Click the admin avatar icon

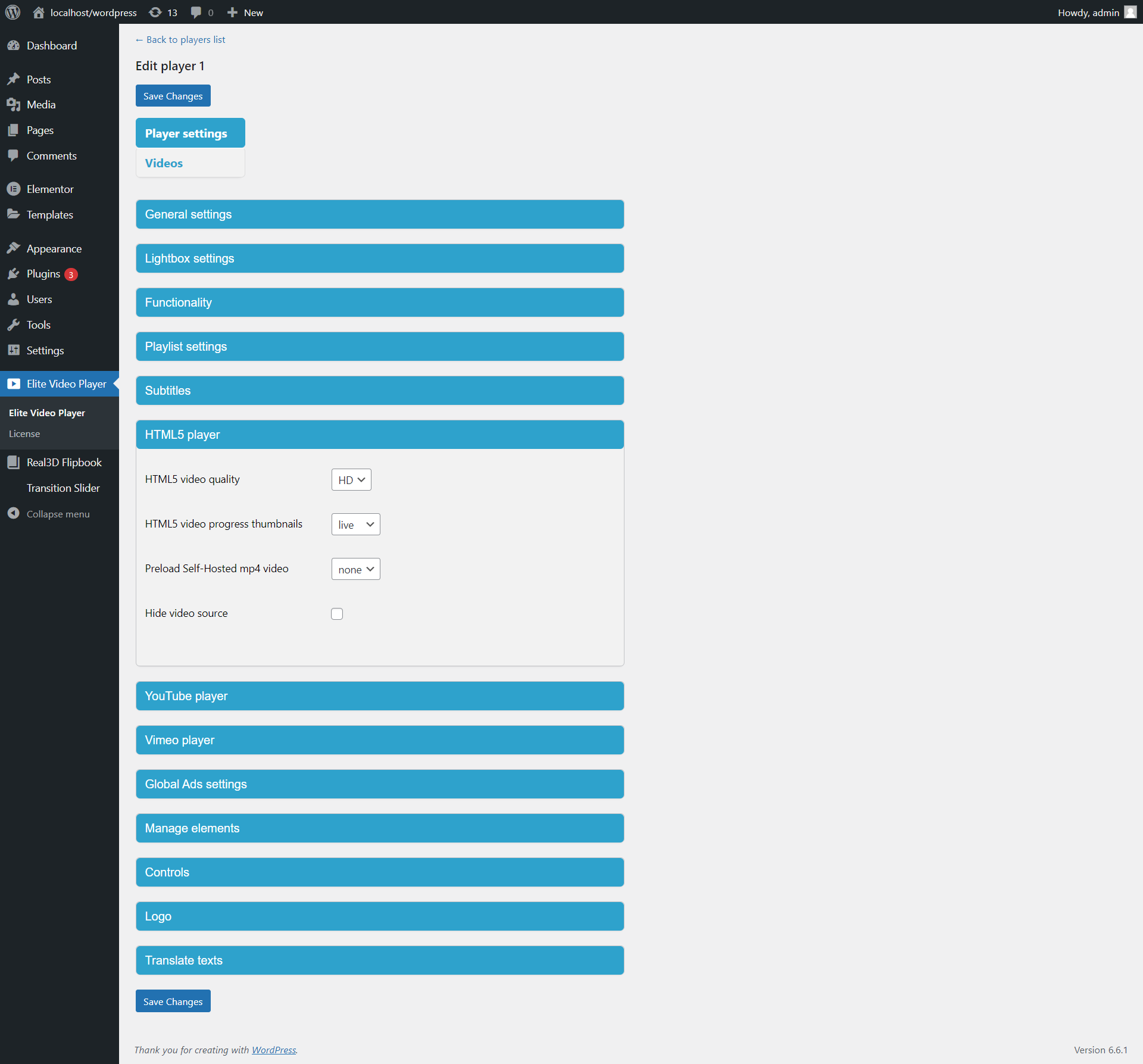click(1130, 12)
